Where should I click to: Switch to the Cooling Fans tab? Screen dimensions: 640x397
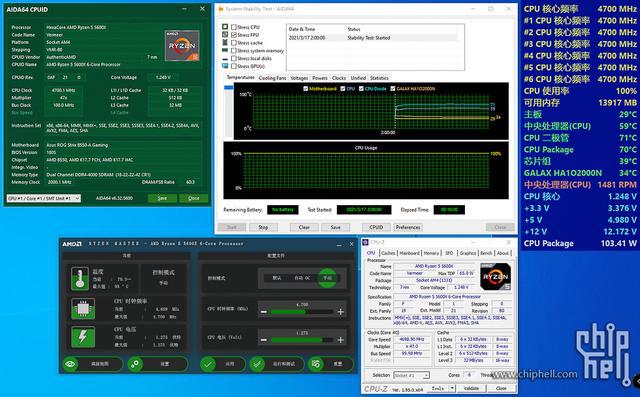coord(273,78)
